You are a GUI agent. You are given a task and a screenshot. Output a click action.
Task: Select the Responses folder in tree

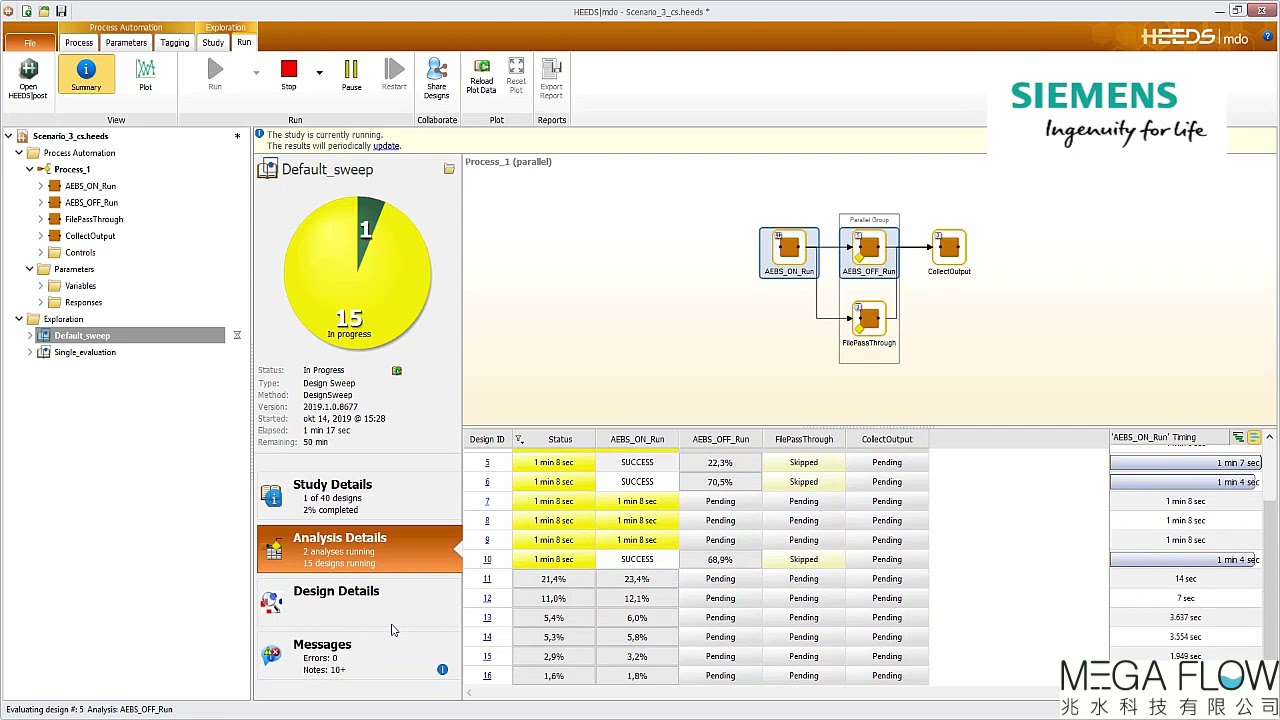[83, 302]
